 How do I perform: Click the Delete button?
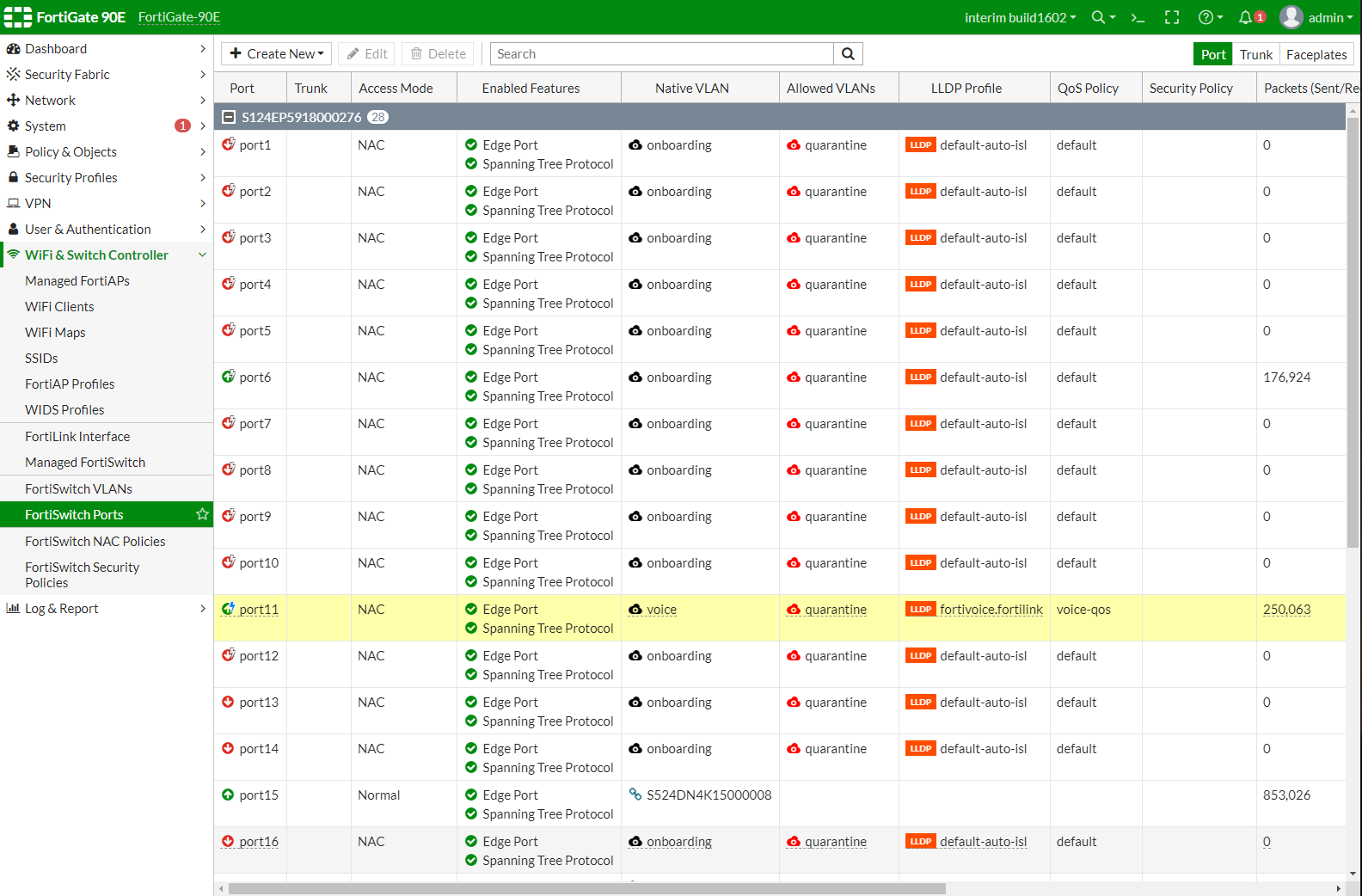(439, 53)
